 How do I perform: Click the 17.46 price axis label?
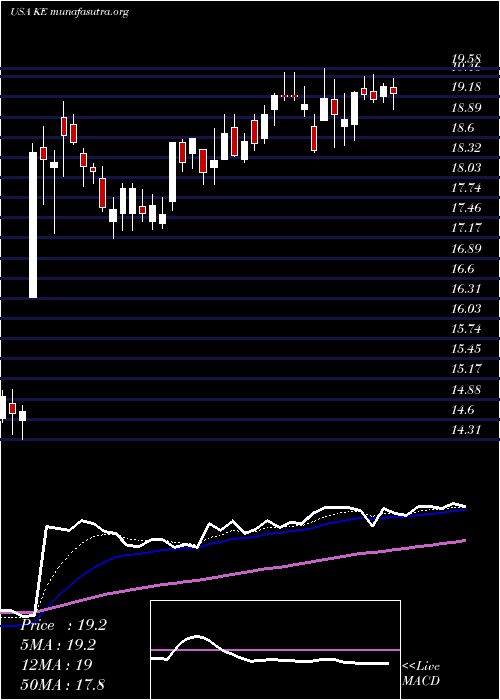(x=466, y=208)
